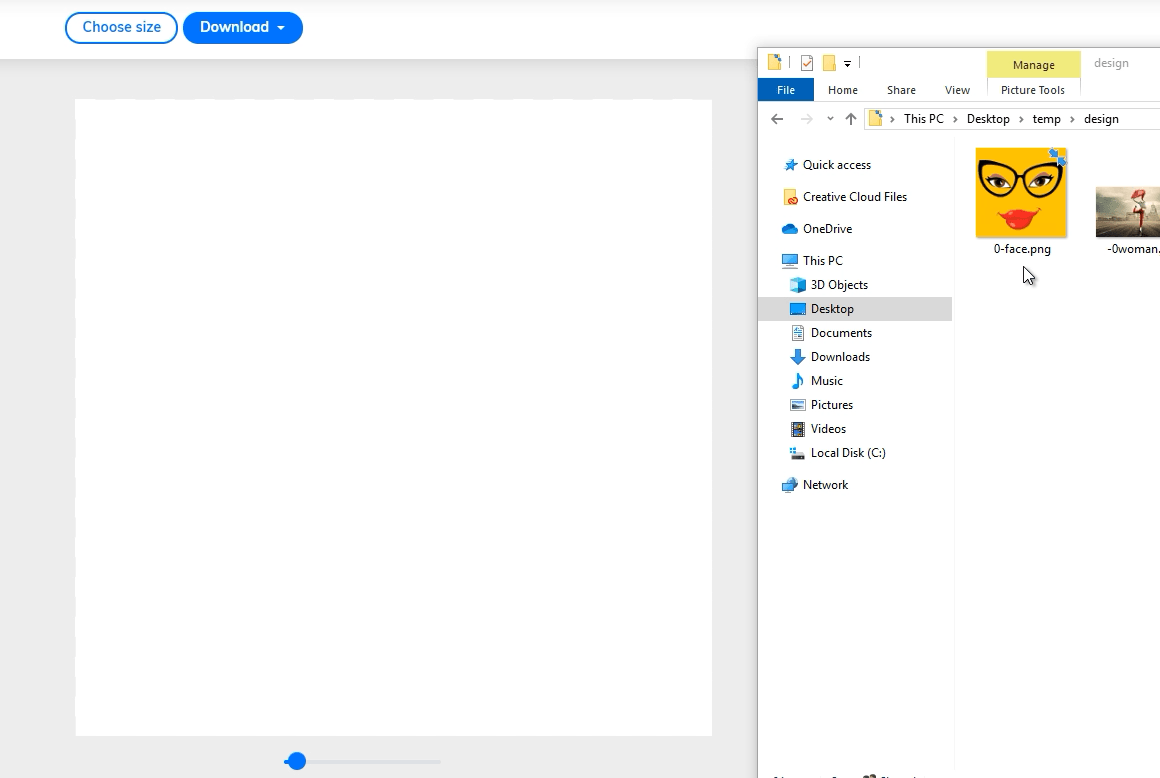1160x778 pixels.
Task: Go up one folder level arrow
Action: (851, 118)
